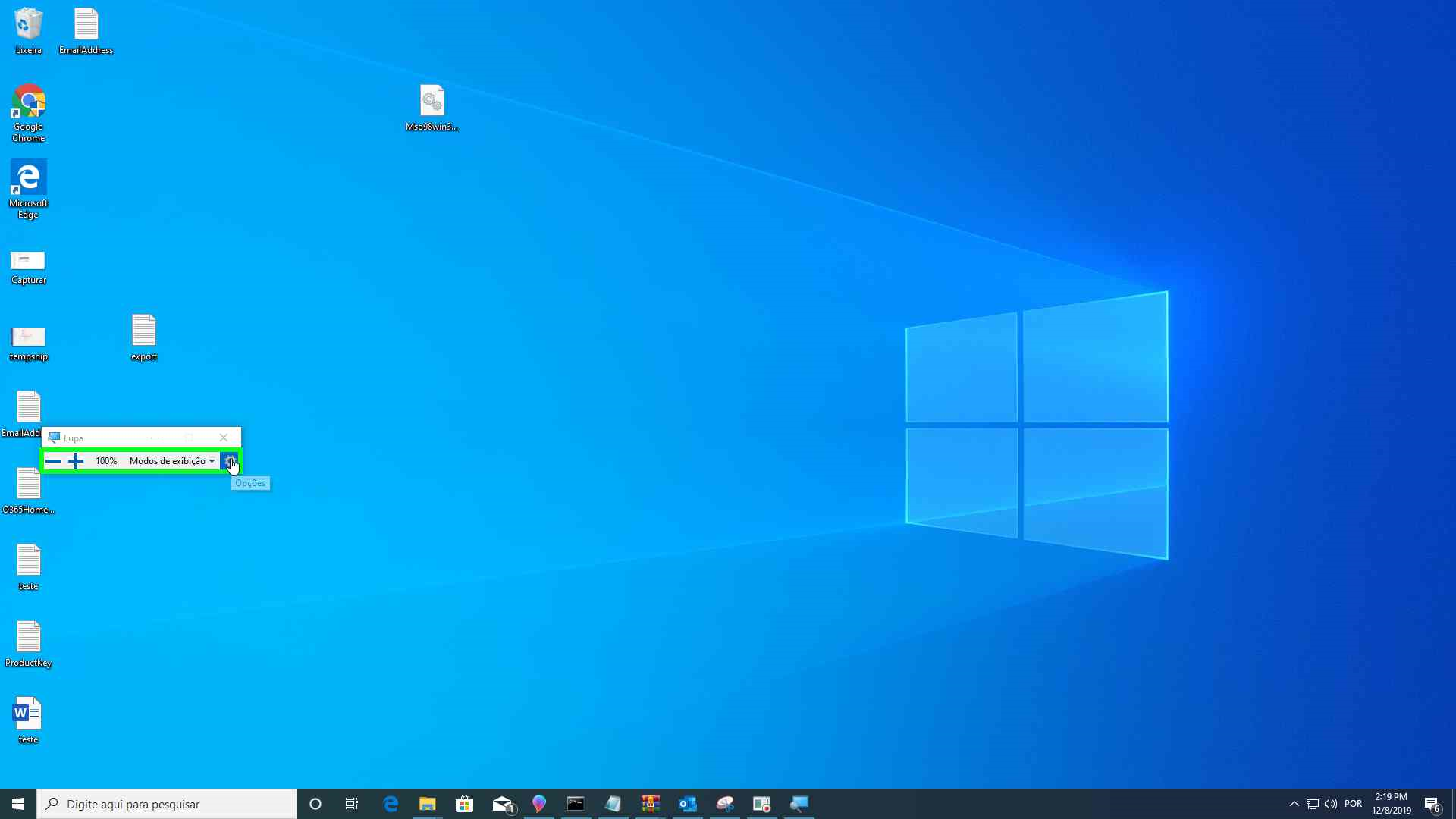
Task: Open Task View from the taskbar
Action: [x=352, y=804]
